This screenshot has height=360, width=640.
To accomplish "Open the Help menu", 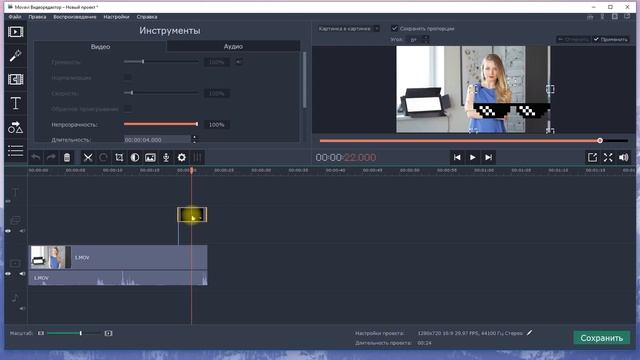I will point(147,17).
